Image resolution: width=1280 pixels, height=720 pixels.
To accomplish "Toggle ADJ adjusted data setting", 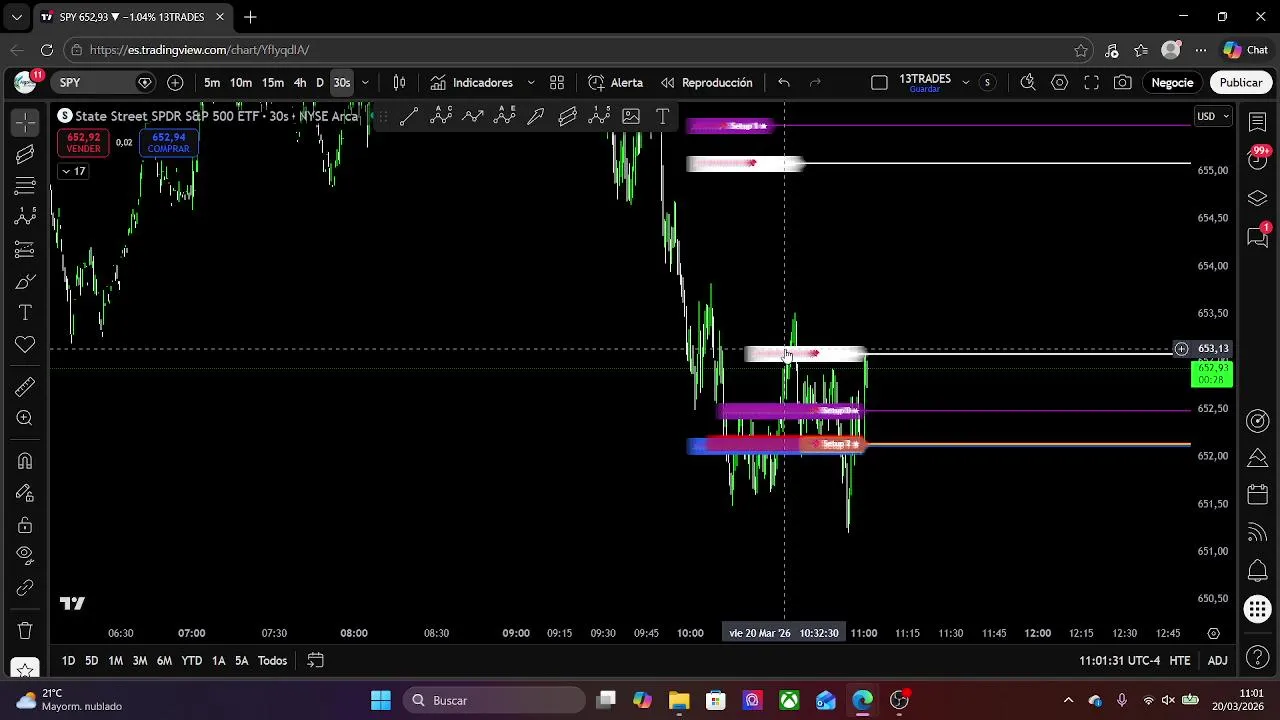I will (1217, 661).
